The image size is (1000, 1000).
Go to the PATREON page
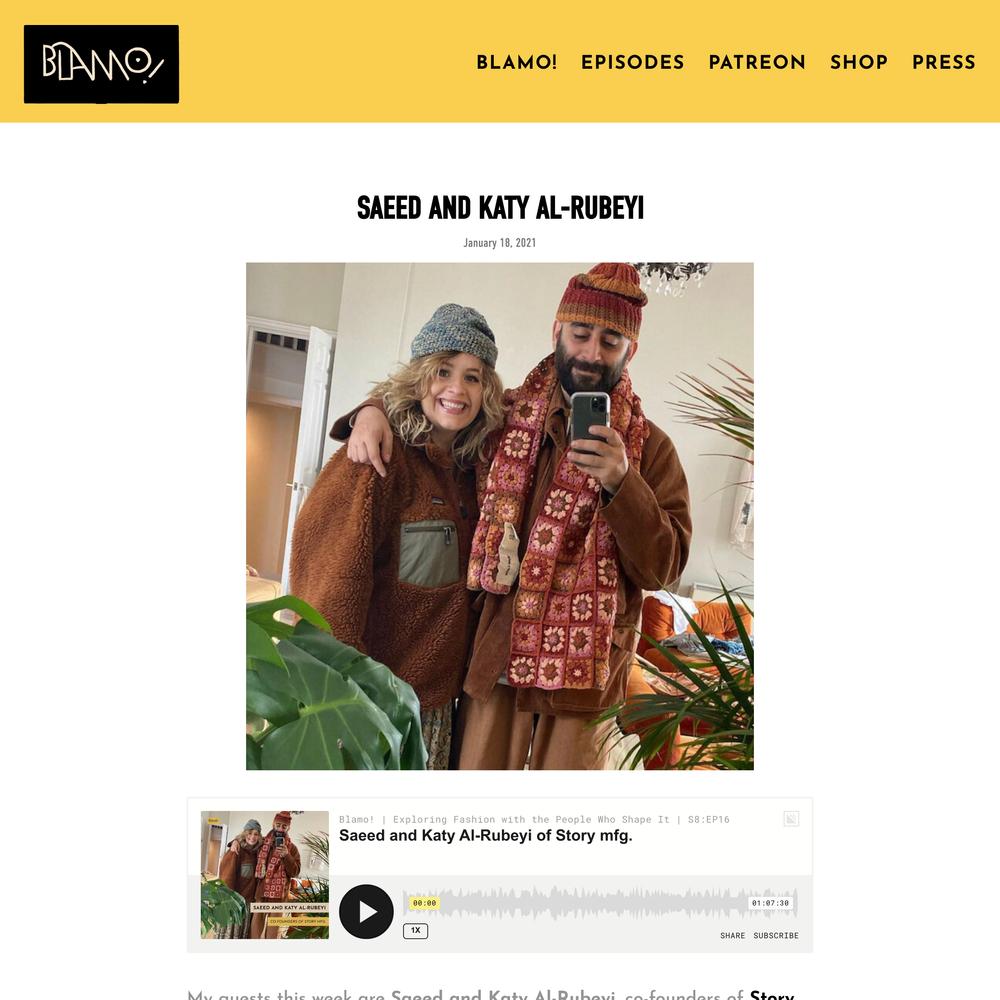coord(757,62)
